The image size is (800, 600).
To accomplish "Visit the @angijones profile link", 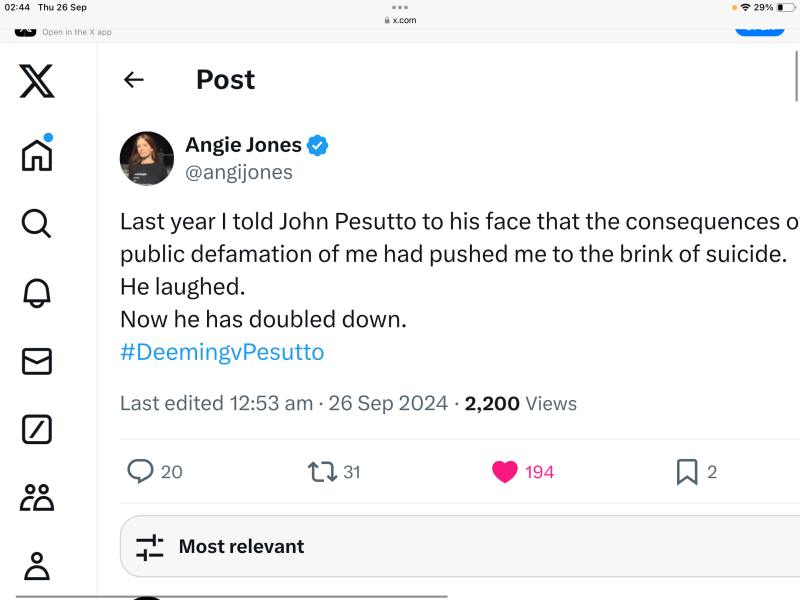I will pos(240,172).
